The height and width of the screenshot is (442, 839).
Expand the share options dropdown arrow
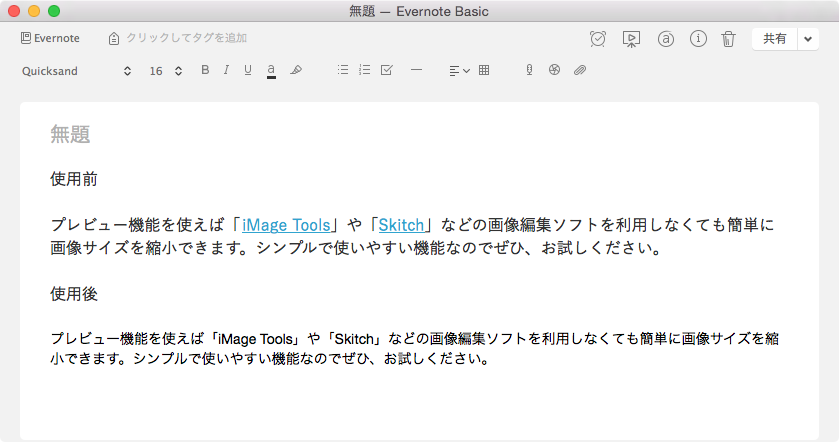point(808,39)
